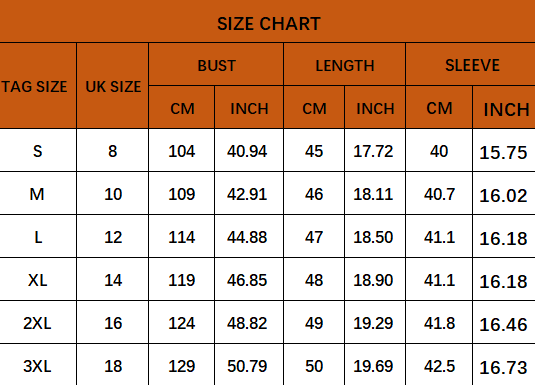Select tag size XL cell
535x385 pixels.
click(x=38, y=279)
